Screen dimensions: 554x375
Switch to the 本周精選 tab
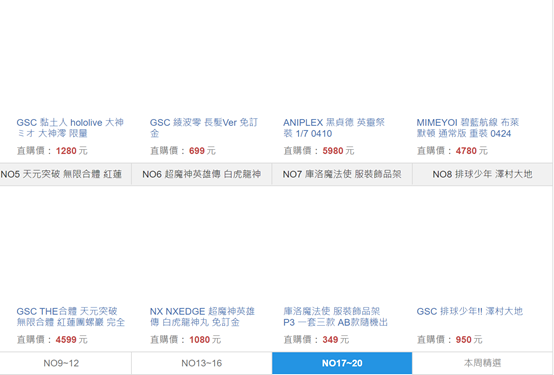coord(482,363)
